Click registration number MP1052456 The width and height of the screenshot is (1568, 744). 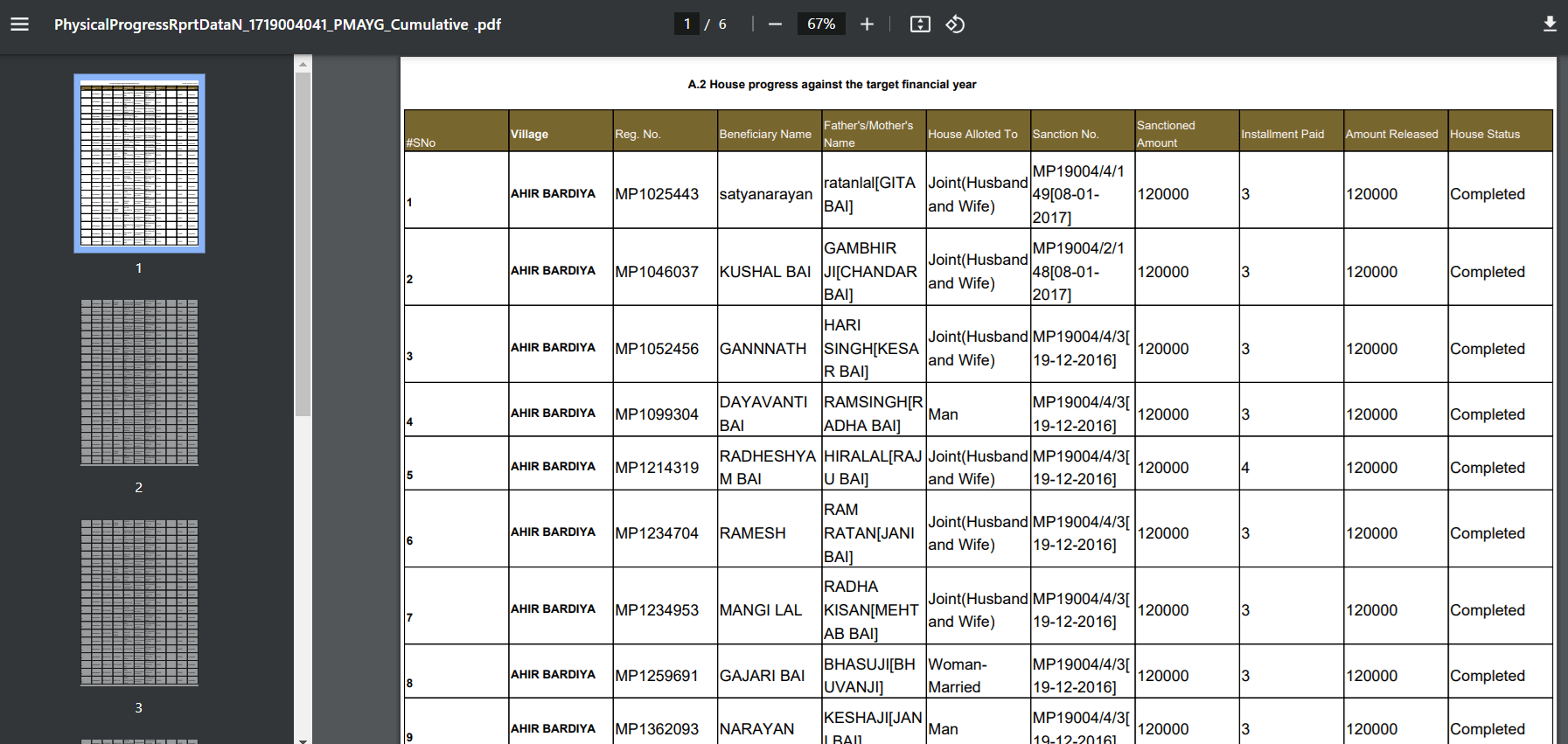point(657,349)
